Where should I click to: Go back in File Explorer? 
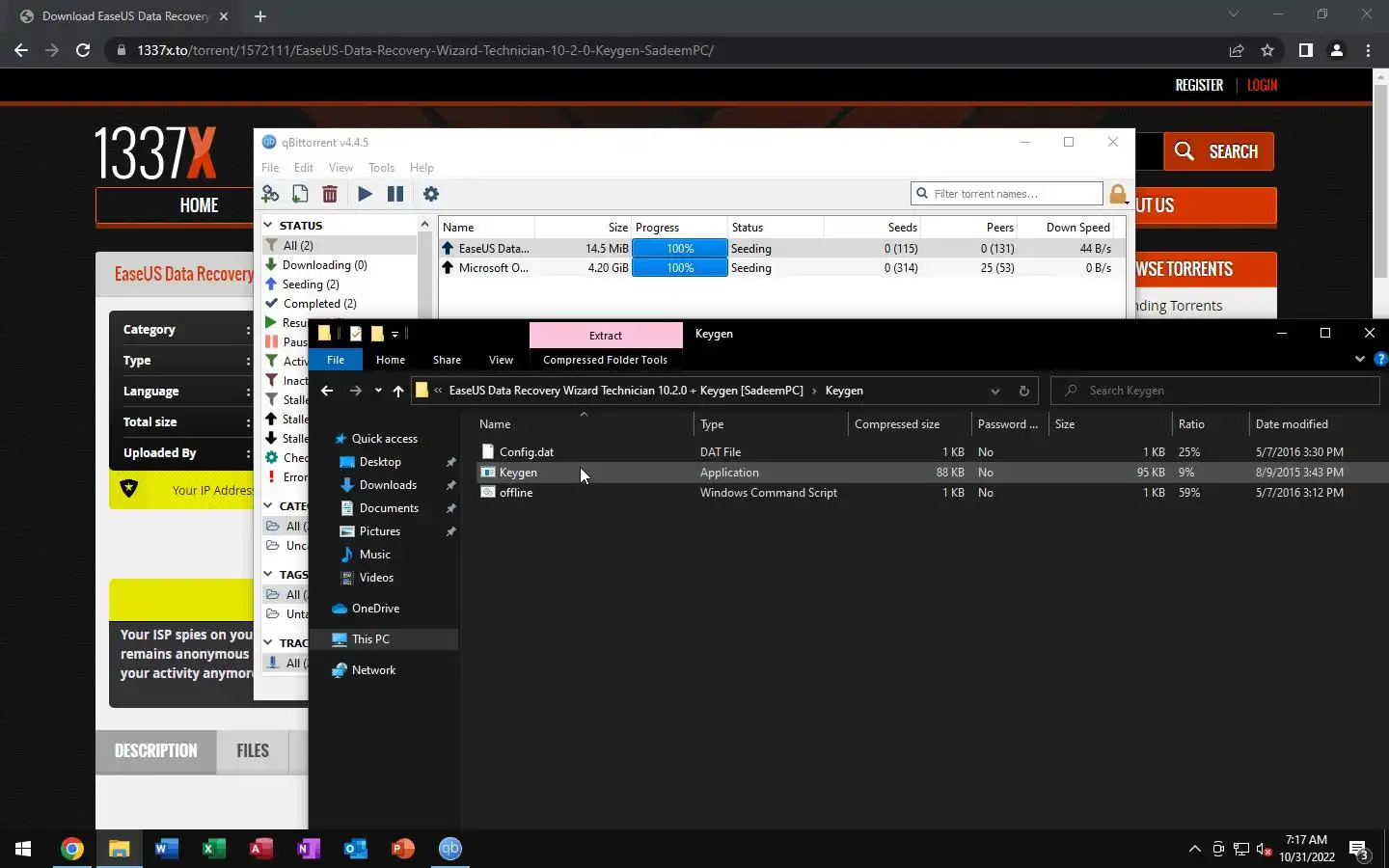(x=327, y=391)
